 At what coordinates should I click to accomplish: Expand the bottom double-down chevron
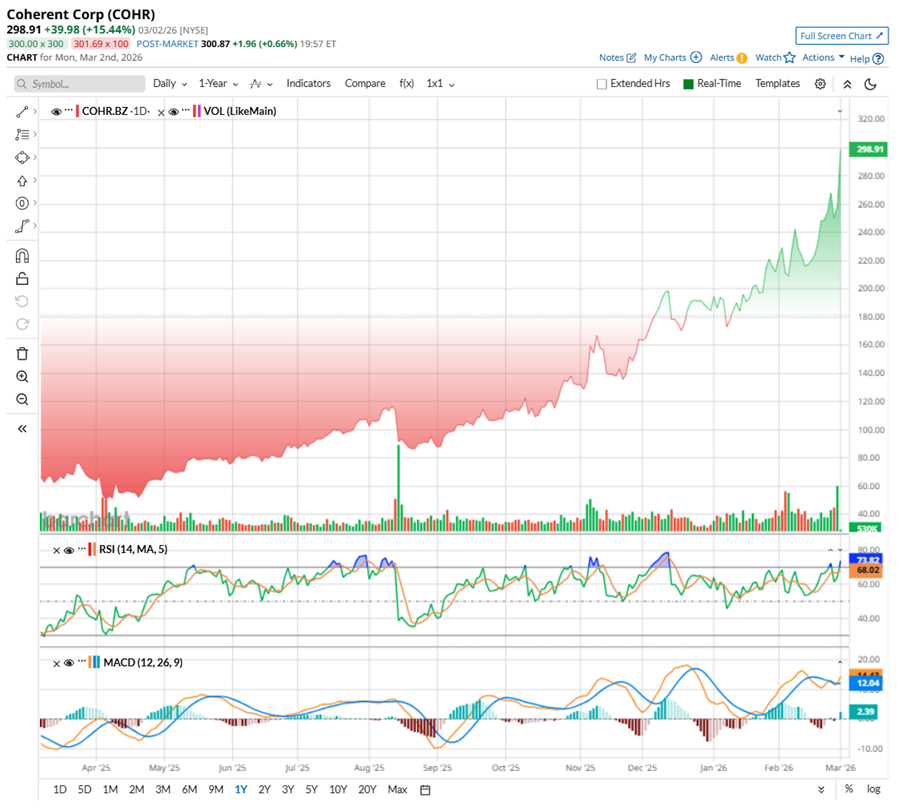(821, 790)
